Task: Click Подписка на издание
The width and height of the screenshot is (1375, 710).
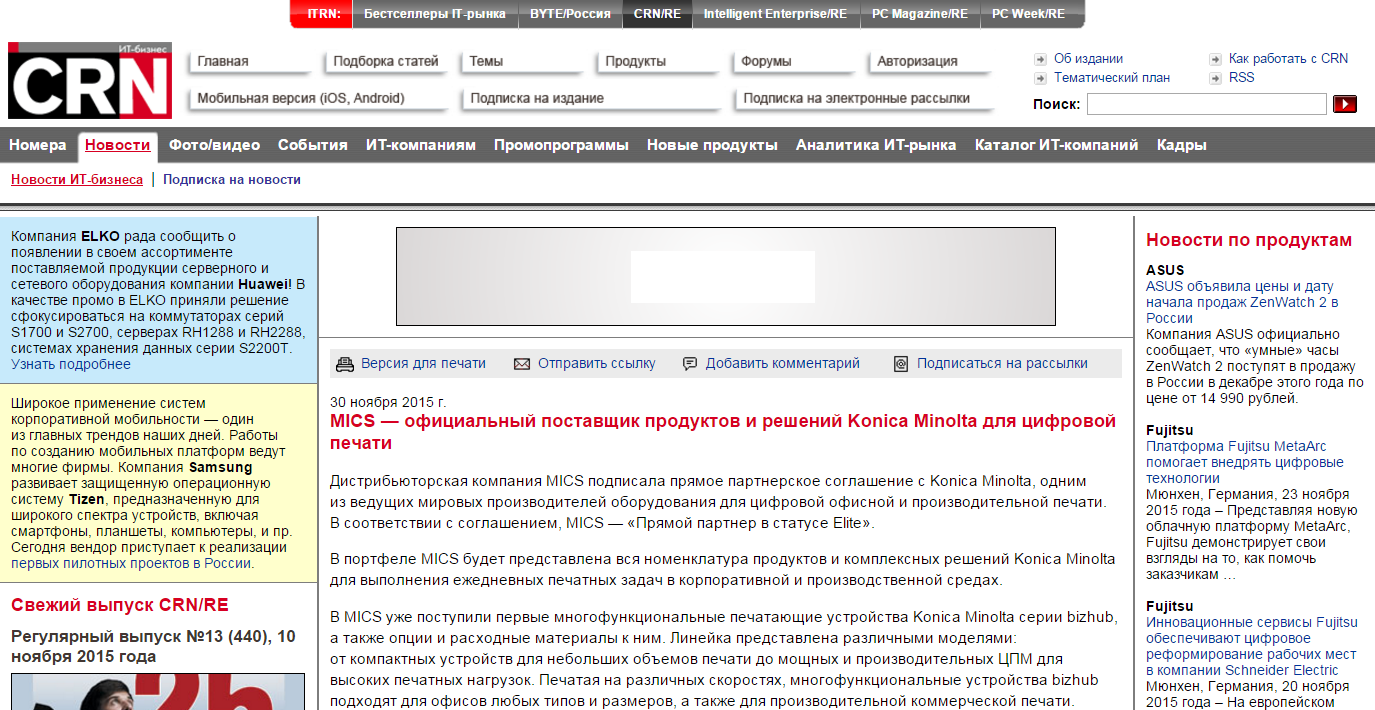Action: [x=590, y=98]
